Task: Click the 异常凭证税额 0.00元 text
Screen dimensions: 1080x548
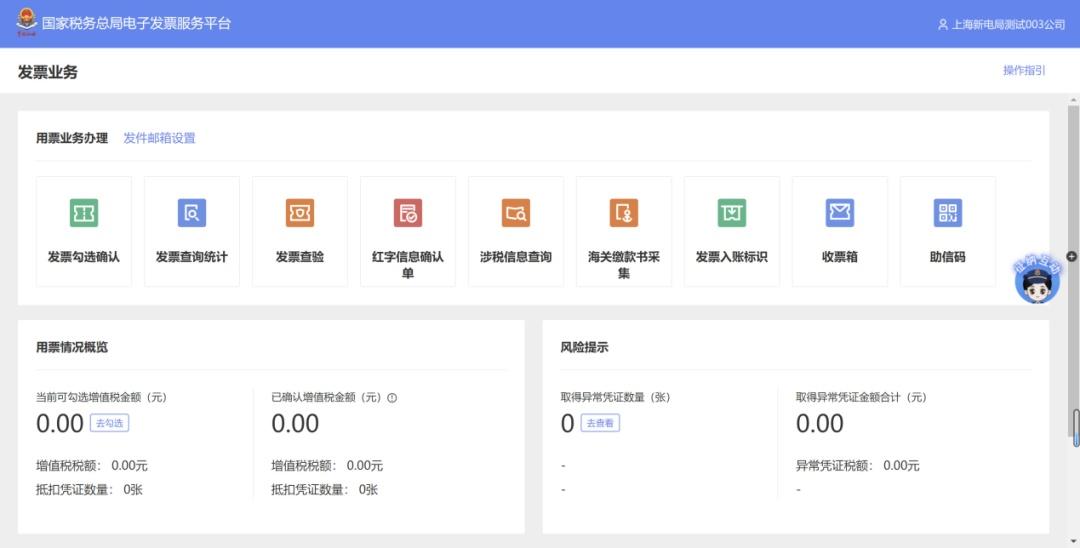Action: (x=858, y=466)
